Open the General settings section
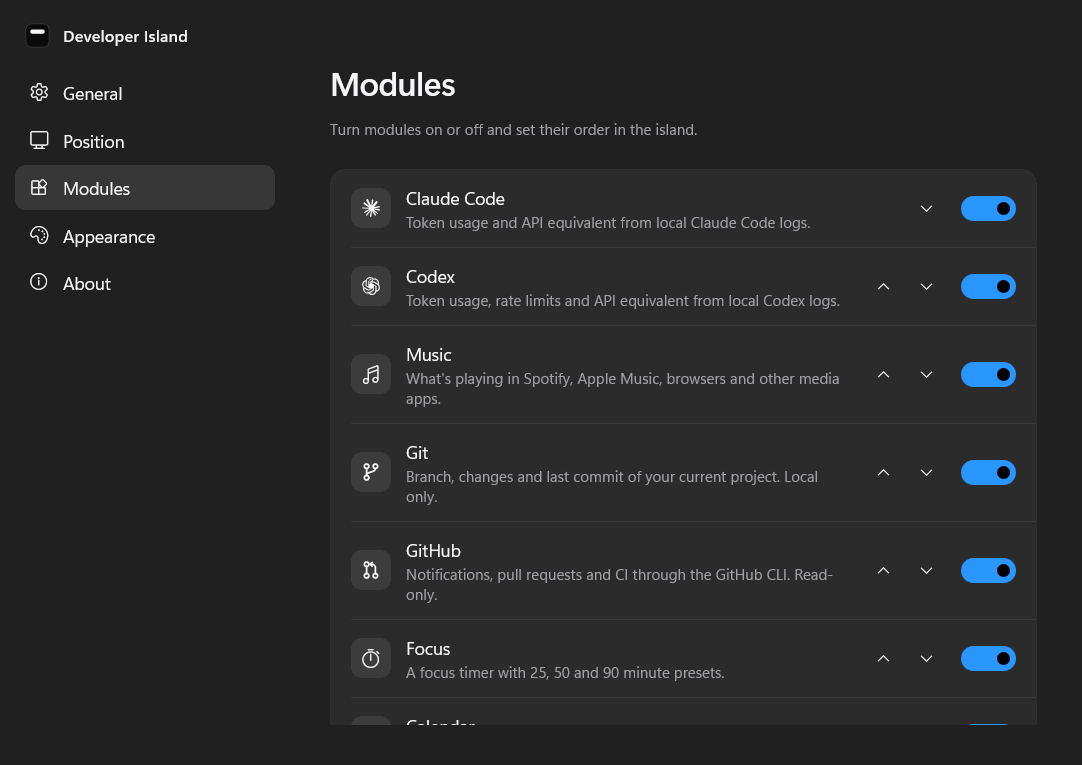Image resolution: width=1082 pixels, height=765 pixels. coord(145,93)
